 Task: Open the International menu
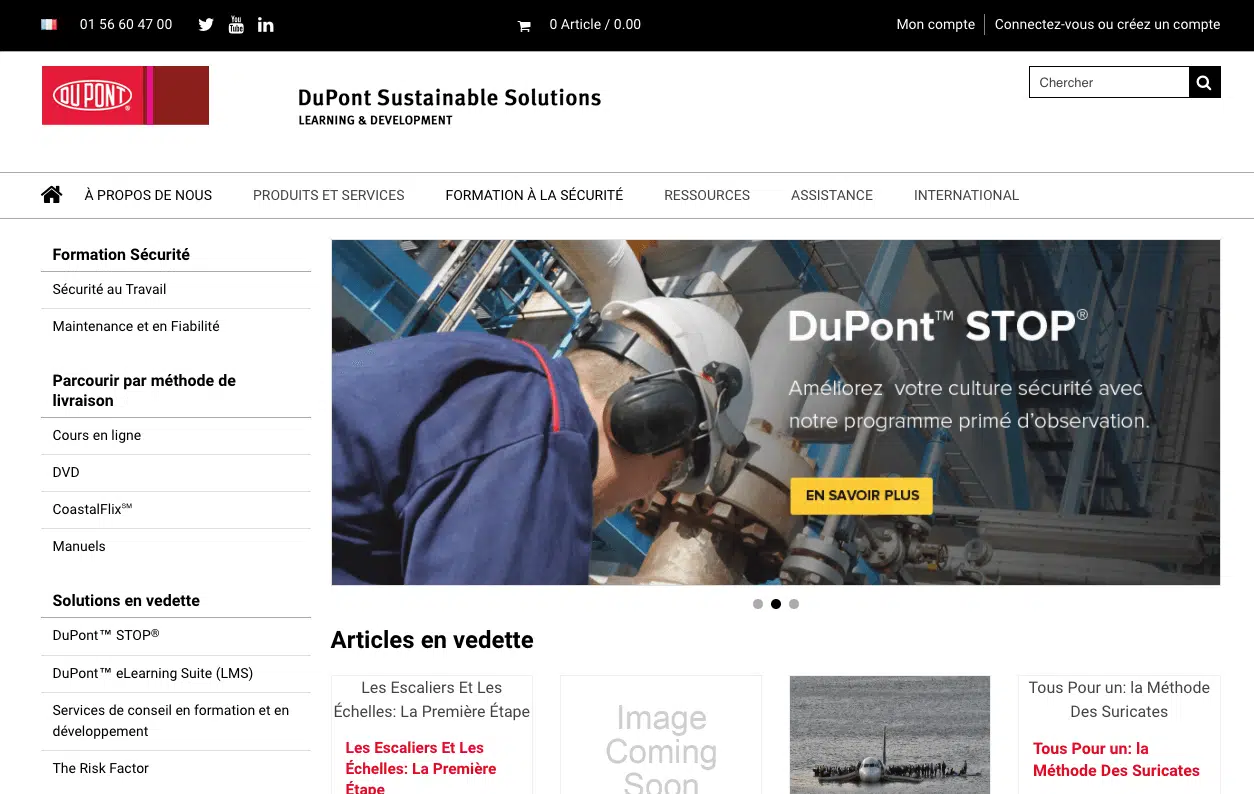[x=966, y=195]
